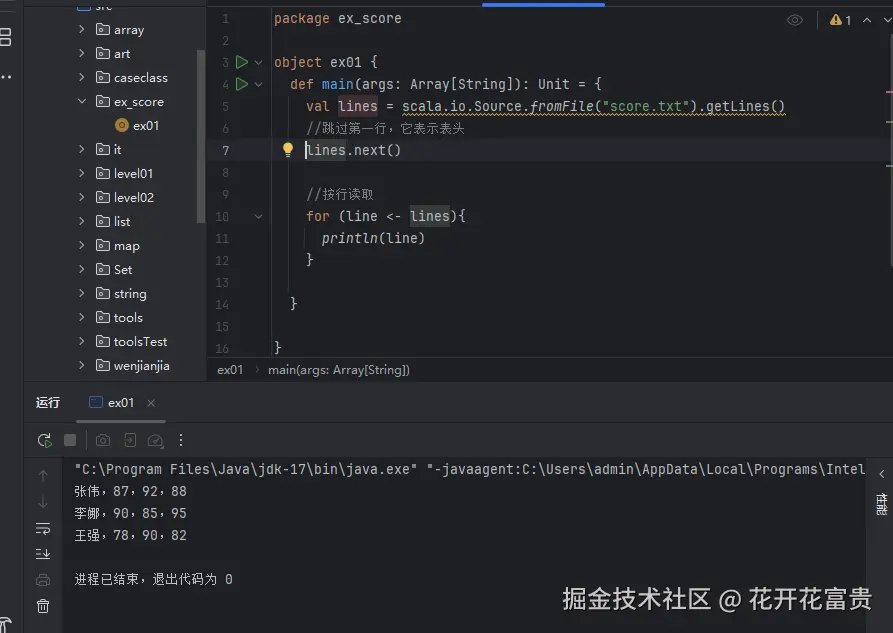
Task: Stop the running process
Action: [x=70, y=440]
